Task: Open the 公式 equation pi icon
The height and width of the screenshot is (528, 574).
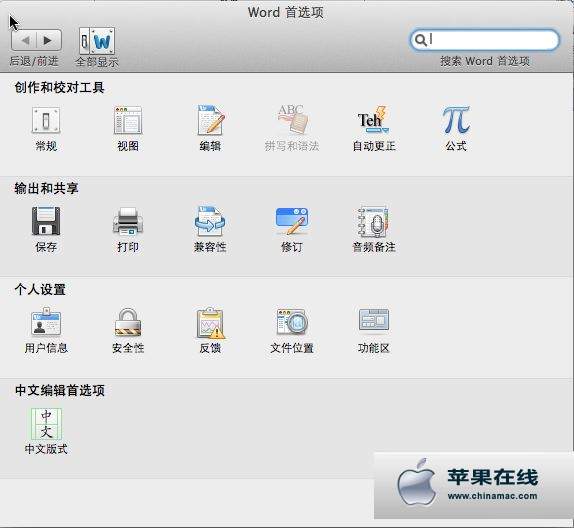Action: (456, 120)
